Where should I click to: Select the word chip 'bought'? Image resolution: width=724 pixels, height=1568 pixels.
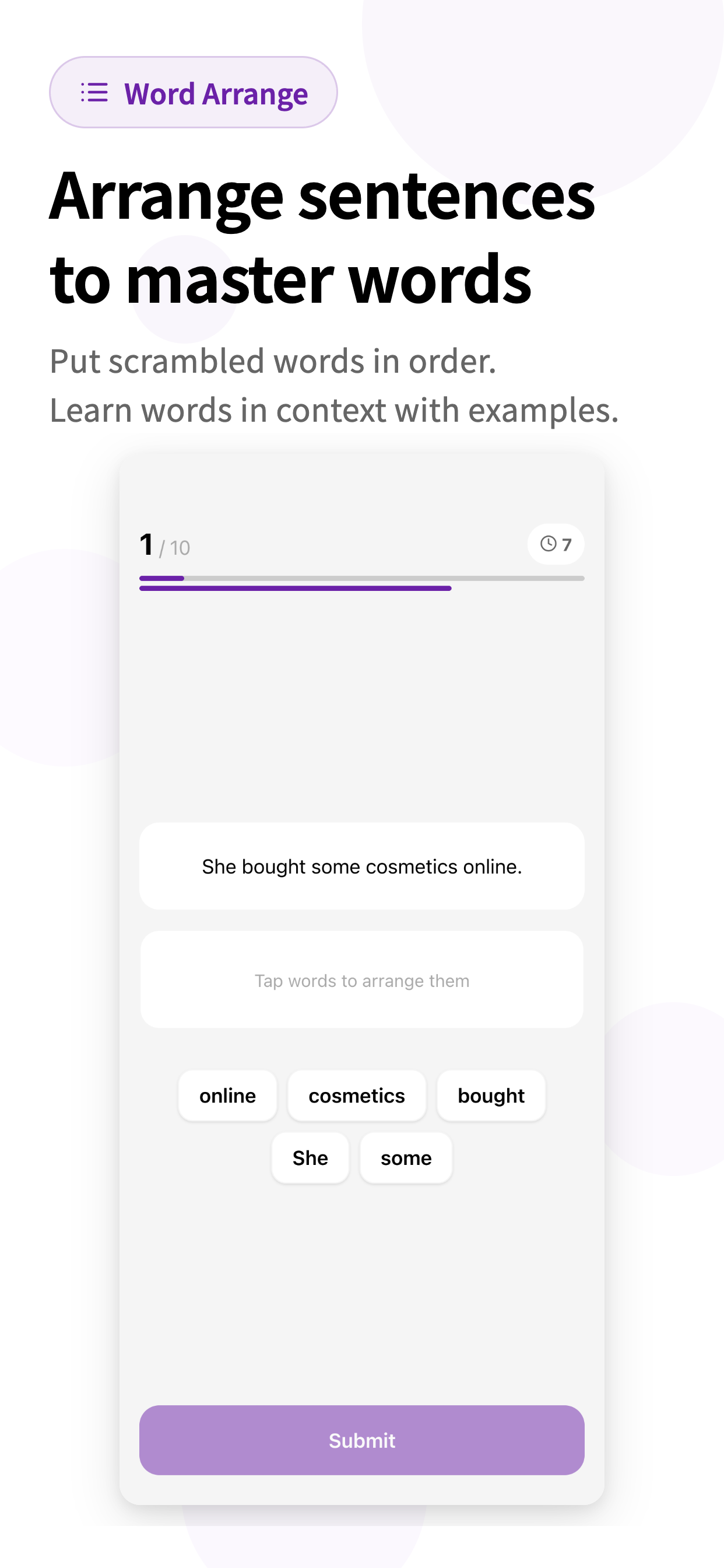pos(491,1095)
